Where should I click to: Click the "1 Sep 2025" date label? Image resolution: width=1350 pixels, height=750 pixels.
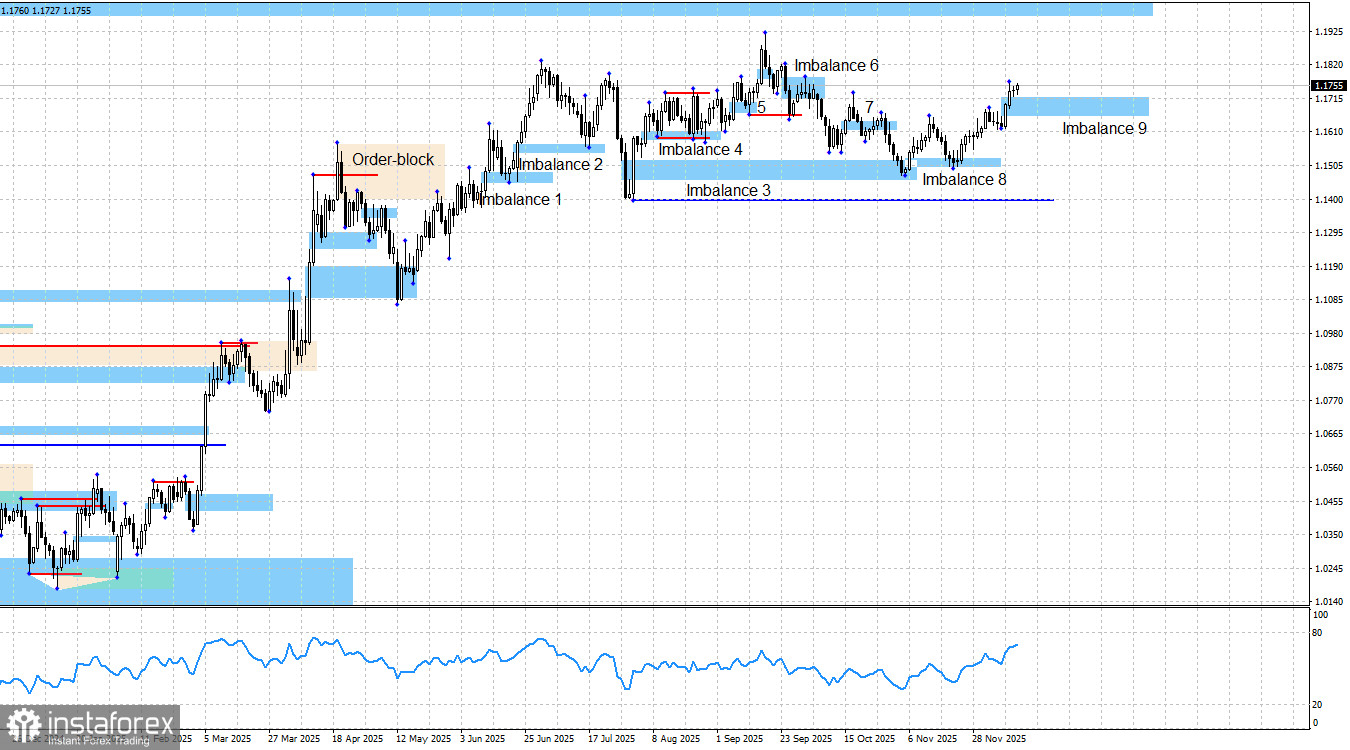tap(741, 739)
